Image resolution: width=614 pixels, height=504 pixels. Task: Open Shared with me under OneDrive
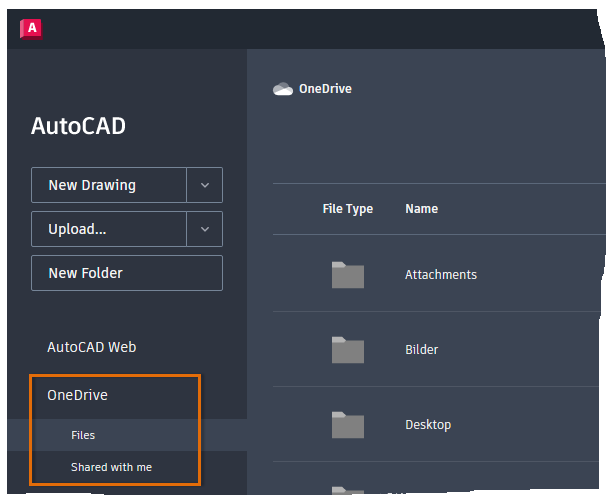[112, 467]
